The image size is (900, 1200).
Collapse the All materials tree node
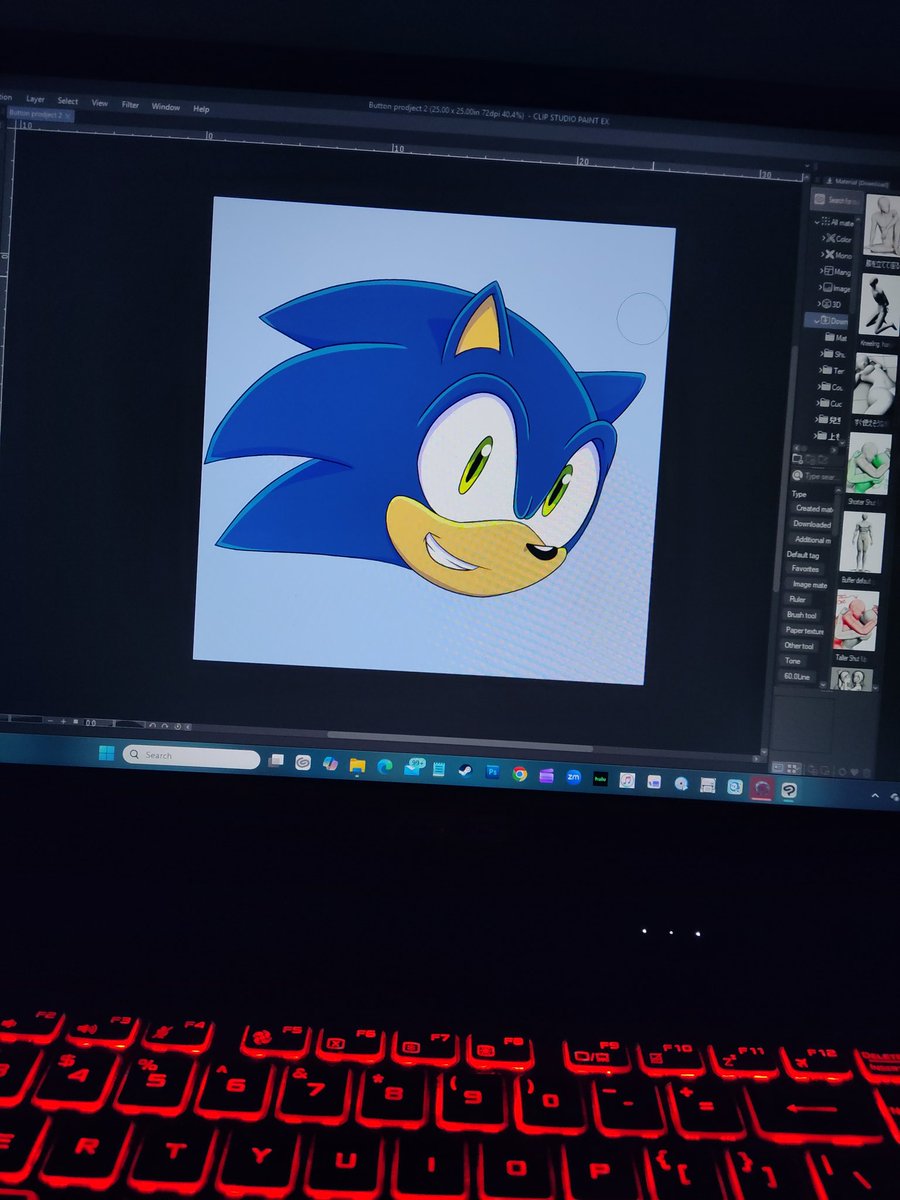pyautogui.click(x=817, y=222)
